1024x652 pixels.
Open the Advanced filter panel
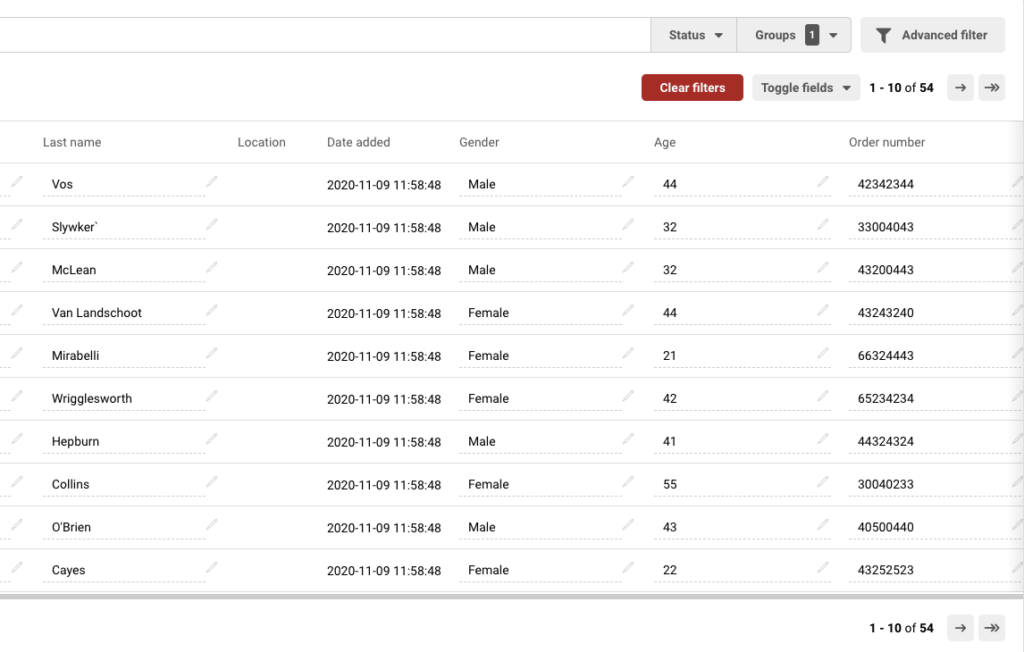click(x=933, y=35)
